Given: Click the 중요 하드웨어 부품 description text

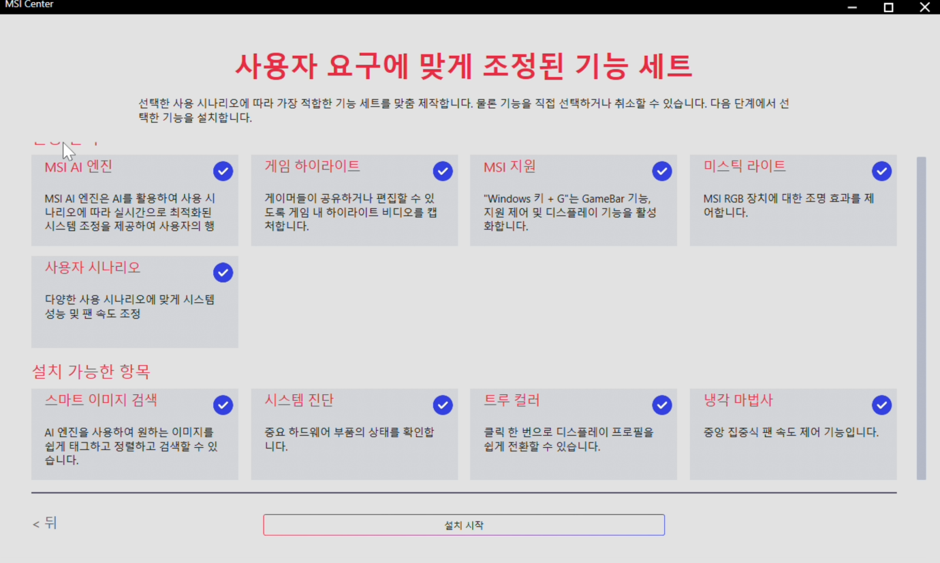Looking at the screenshot, I should (x=349, y=439).
